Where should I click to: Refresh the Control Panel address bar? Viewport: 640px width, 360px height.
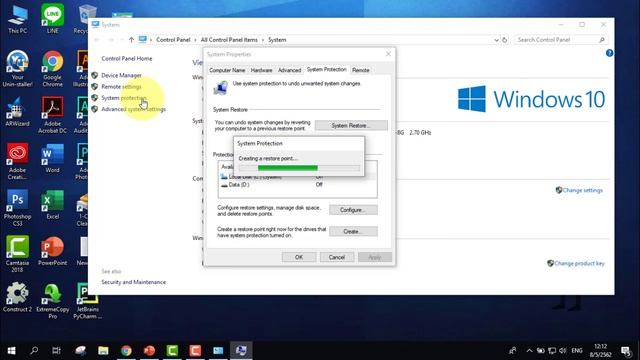coord(505,40)
